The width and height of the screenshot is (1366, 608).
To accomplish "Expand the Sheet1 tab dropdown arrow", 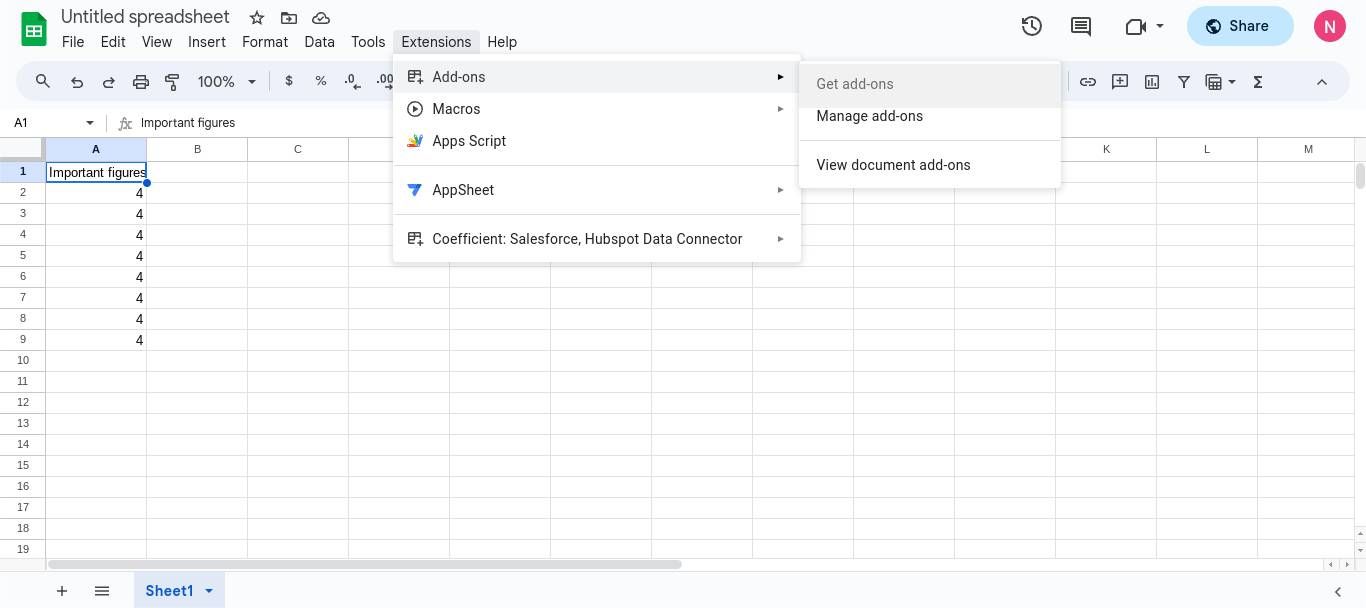I will click(209, 591).
